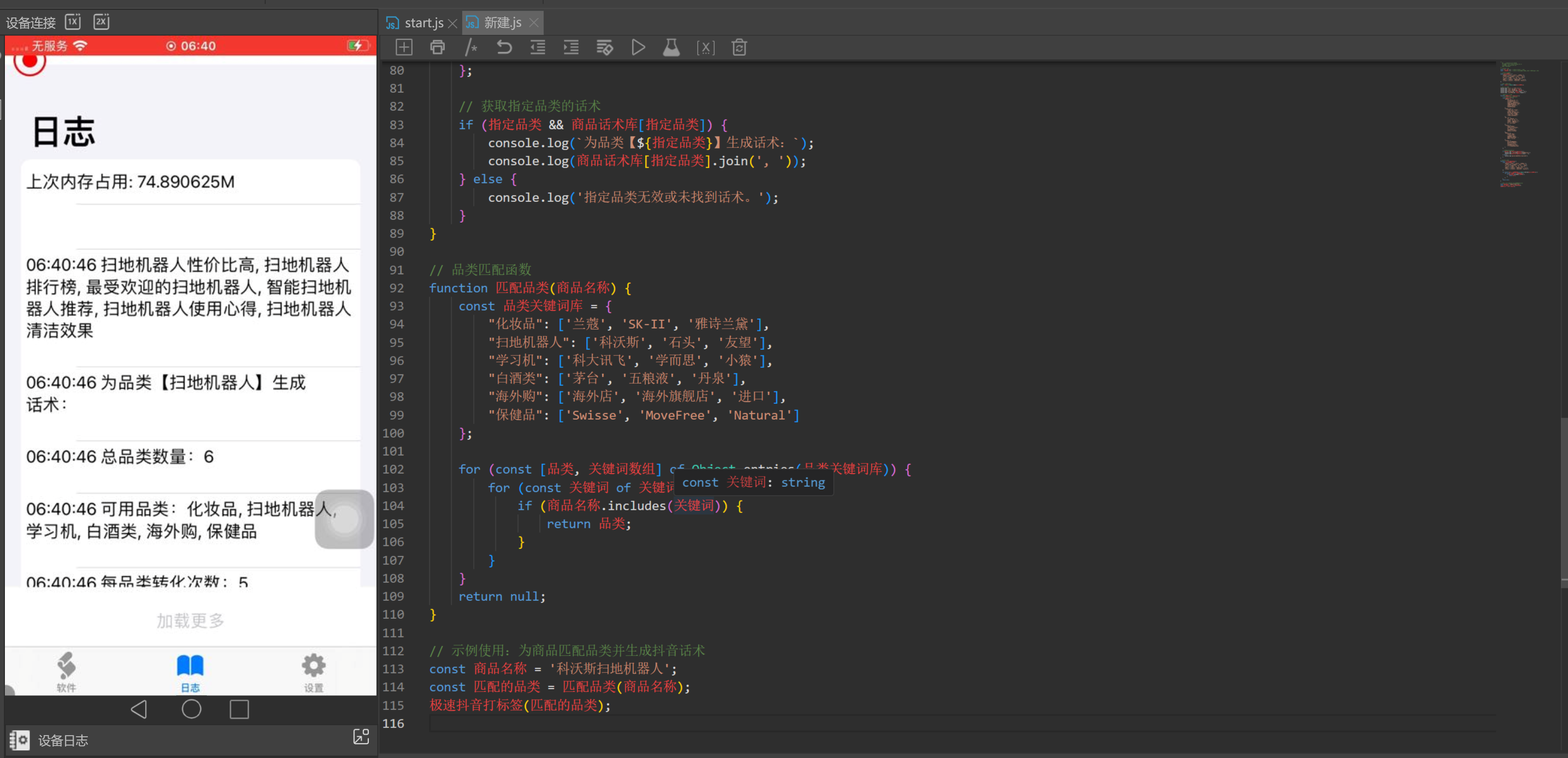Click the flask test icon
The width and height of the screenshot is (1568, 758).
point(671,47)
